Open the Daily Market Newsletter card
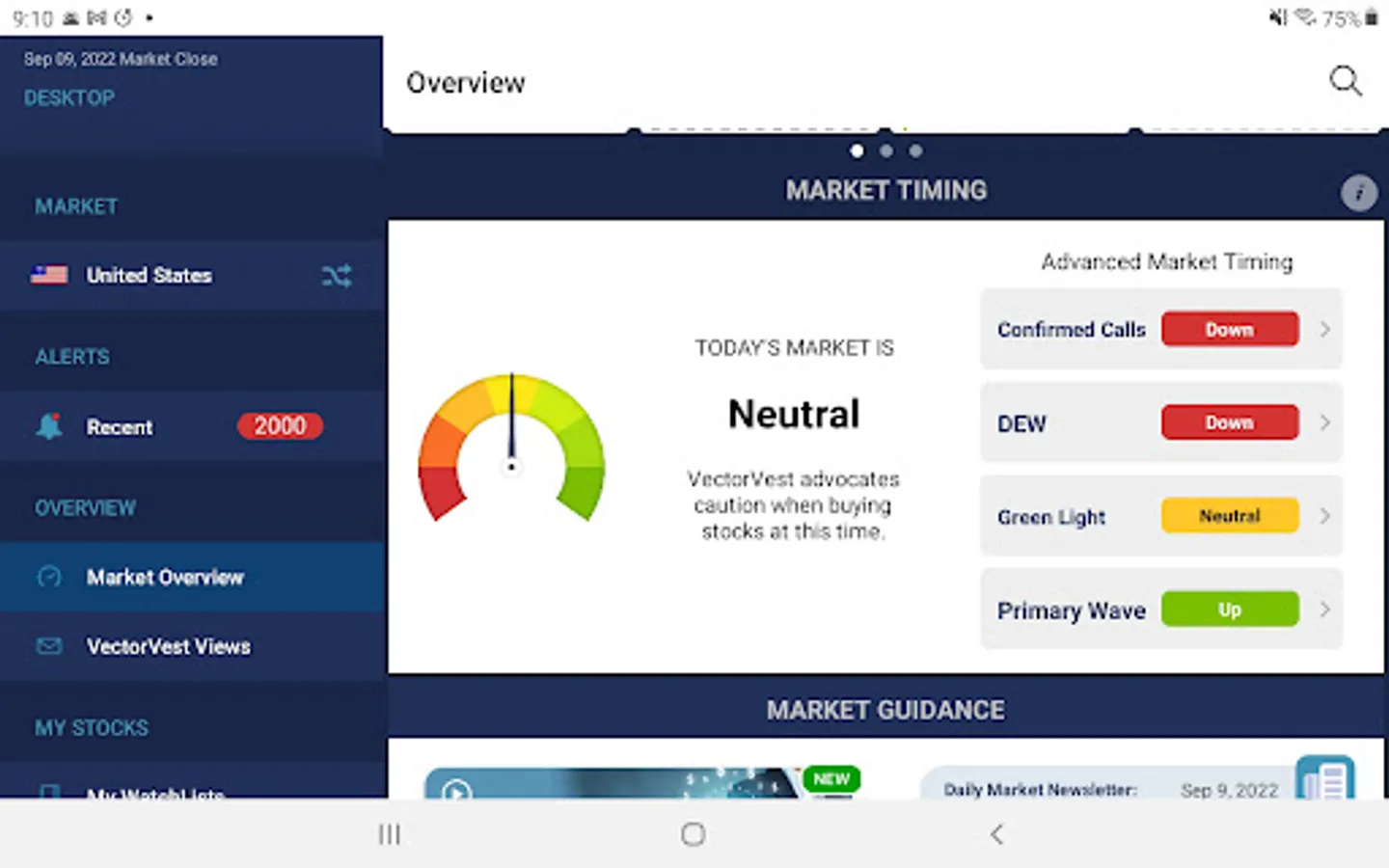 [1138, 782]
